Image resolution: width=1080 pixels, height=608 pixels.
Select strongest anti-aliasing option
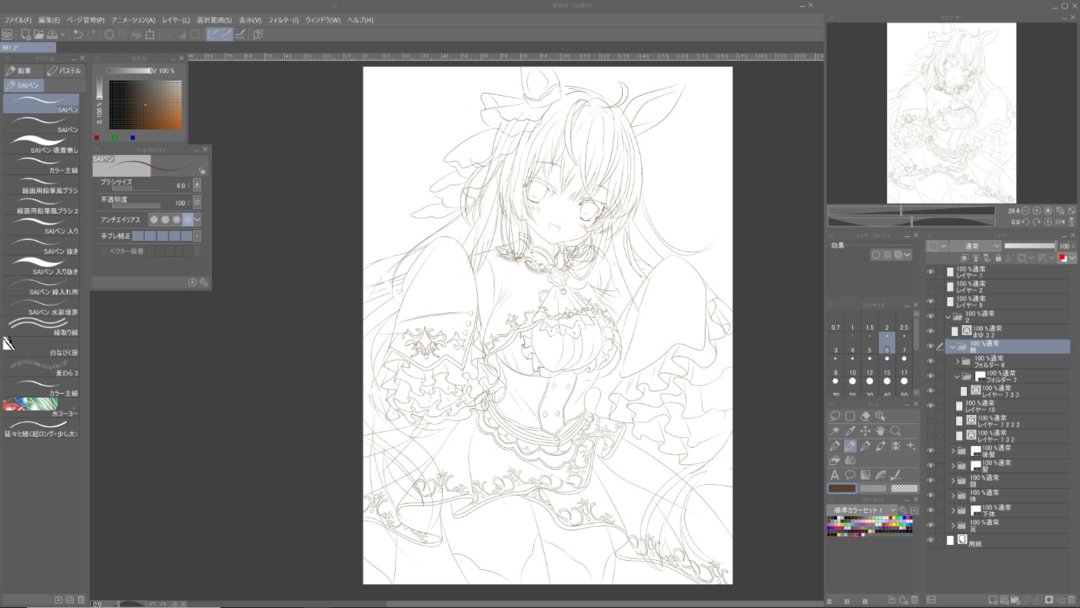(187, 220)
